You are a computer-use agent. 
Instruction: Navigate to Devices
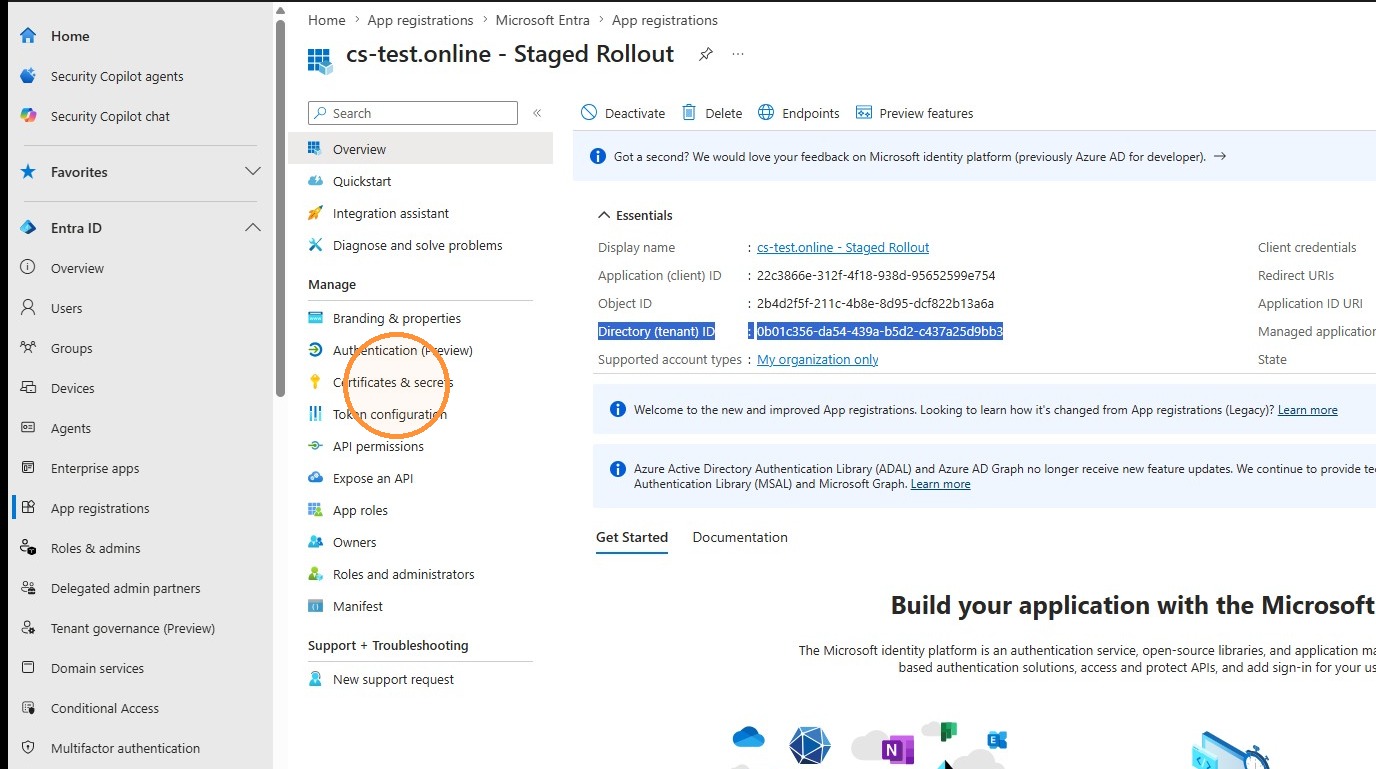(x=73, y=388)
